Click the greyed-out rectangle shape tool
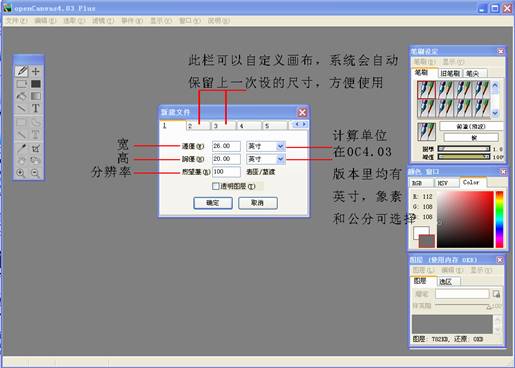This screenshot has height=368, width=515. (22, 122)
